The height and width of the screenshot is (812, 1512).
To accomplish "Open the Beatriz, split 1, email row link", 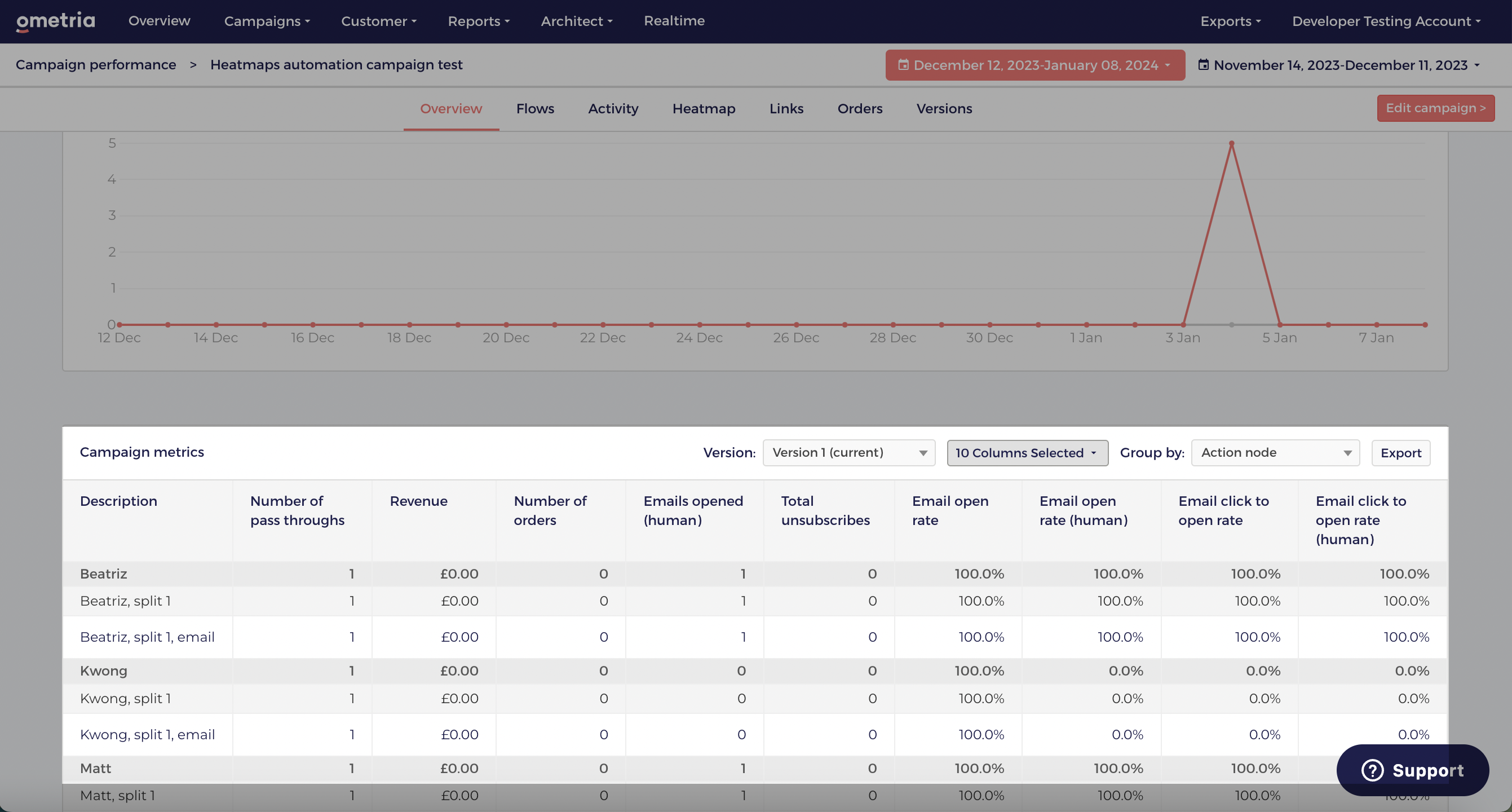I will click(x=147, y=637).
